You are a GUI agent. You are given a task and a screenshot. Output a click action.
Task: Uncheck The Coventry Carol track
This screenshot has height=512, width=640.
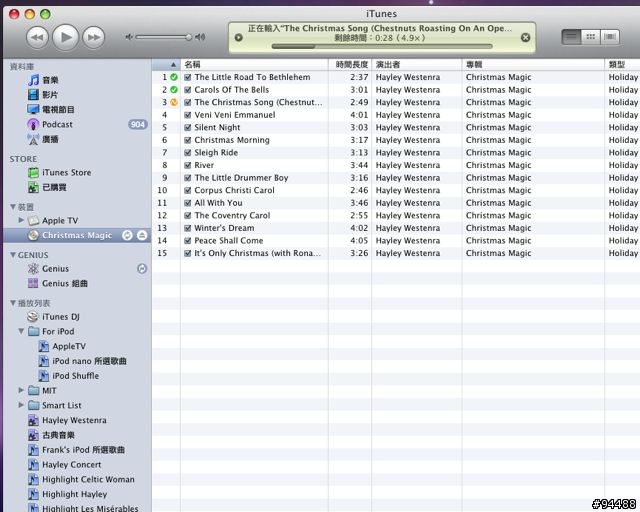pyautogui.click(x=188, y=216)
